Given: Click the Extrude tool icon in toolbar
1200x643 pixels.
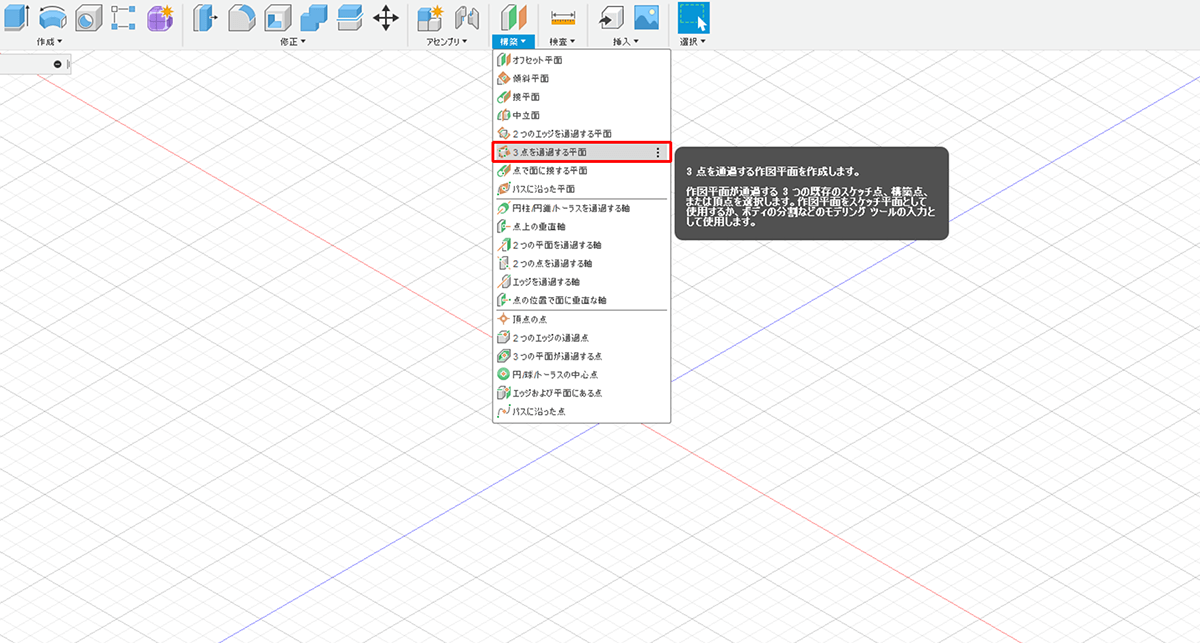Looking at the screenshot, I should point(14,17).
